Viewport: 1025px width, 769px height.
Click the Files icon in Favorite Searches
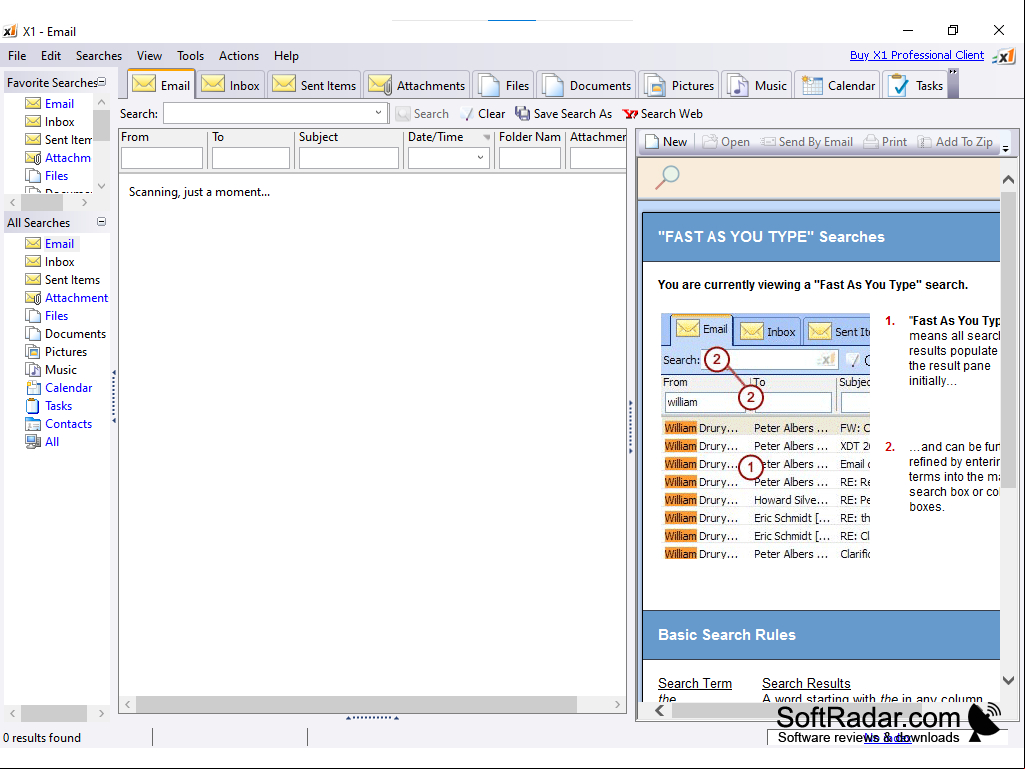point(33,175)
